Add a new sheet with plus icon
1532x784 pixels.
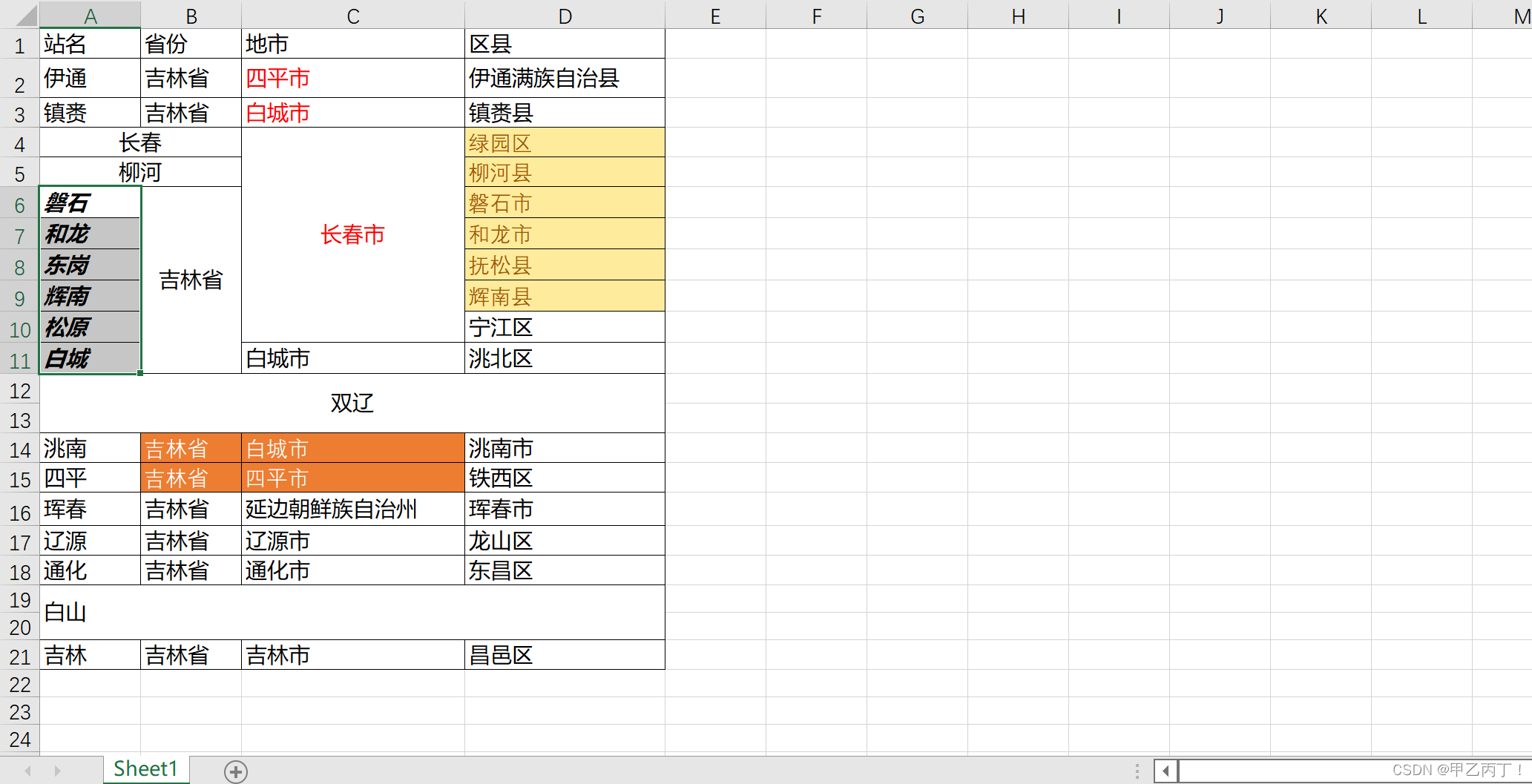(x=236, y=771)
